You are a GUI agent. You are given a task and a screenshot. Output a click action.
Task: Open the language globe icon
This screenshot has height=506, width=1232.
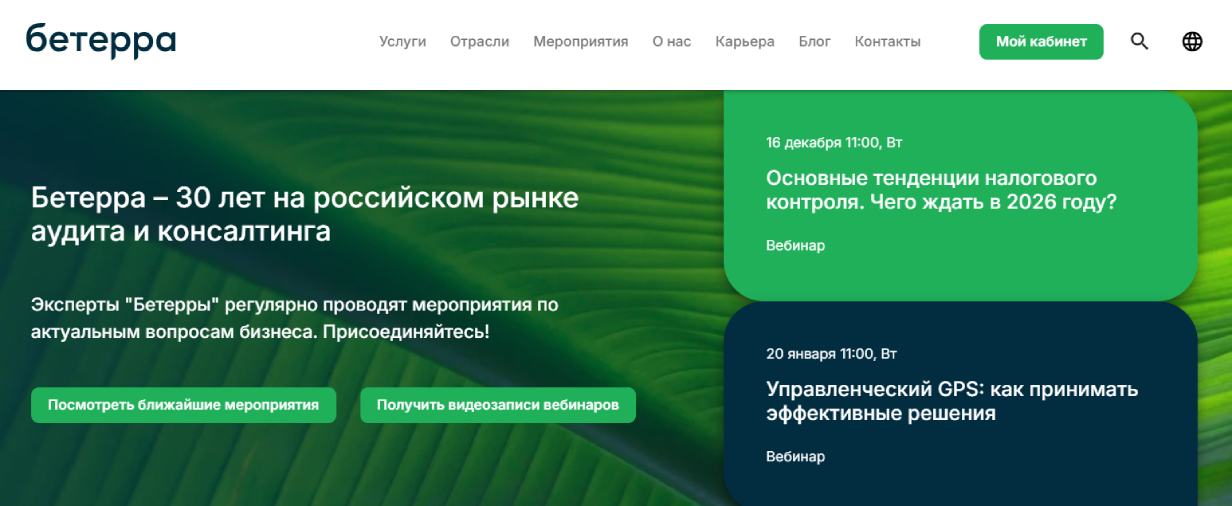1192,41
